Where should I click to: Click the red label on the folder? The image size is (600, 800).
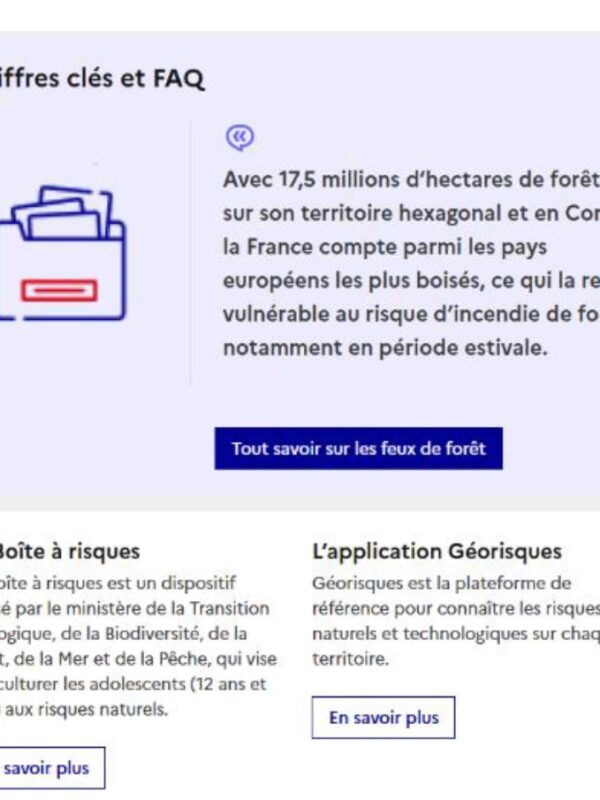[59, 291]
